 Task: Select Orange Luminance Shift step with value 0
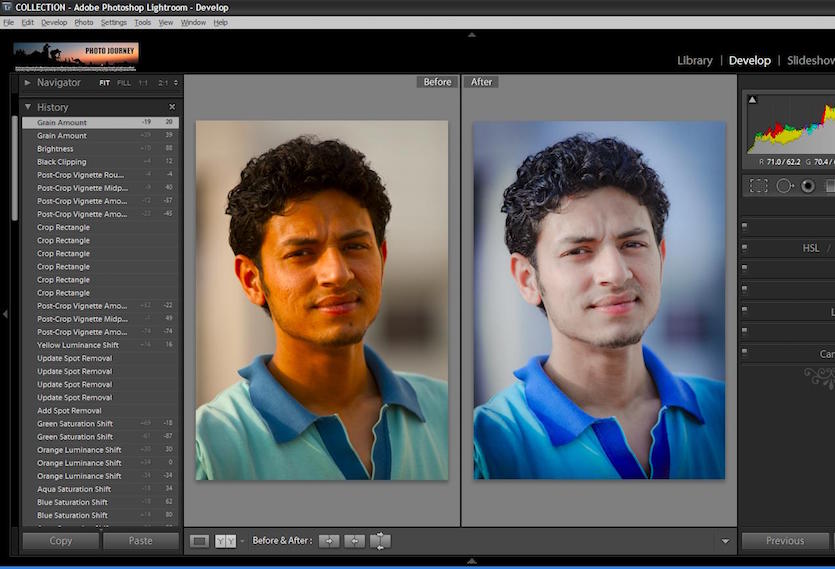tap(100, 463)
